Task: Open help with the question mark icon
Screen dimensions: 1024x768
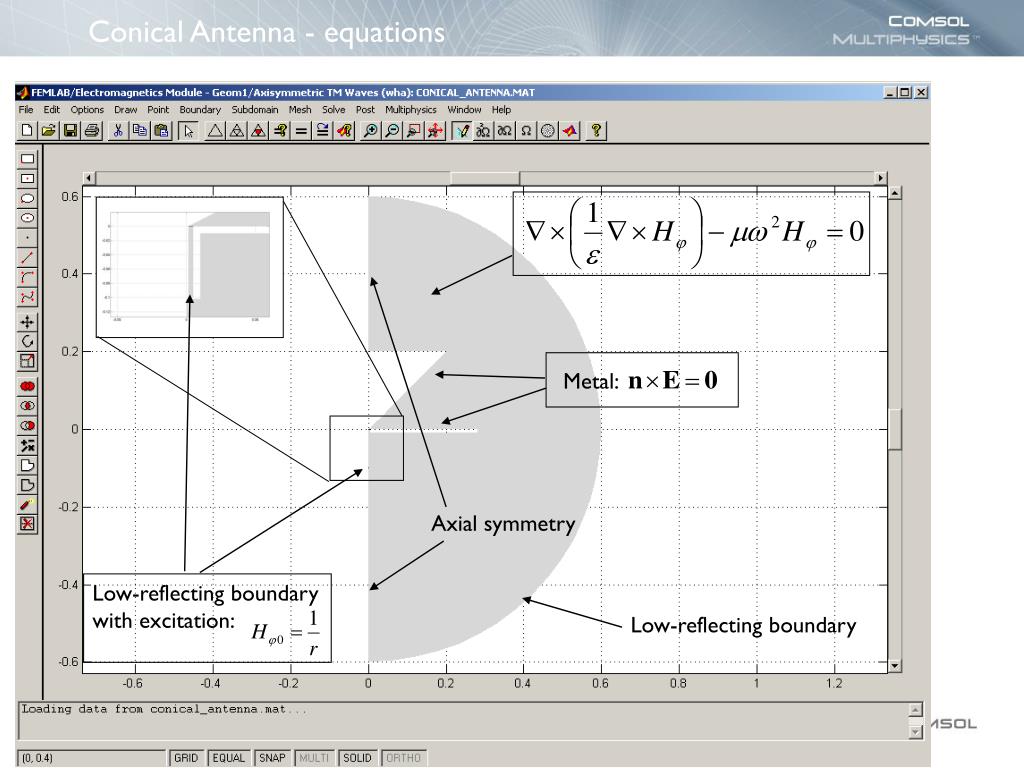Action: 596,131
